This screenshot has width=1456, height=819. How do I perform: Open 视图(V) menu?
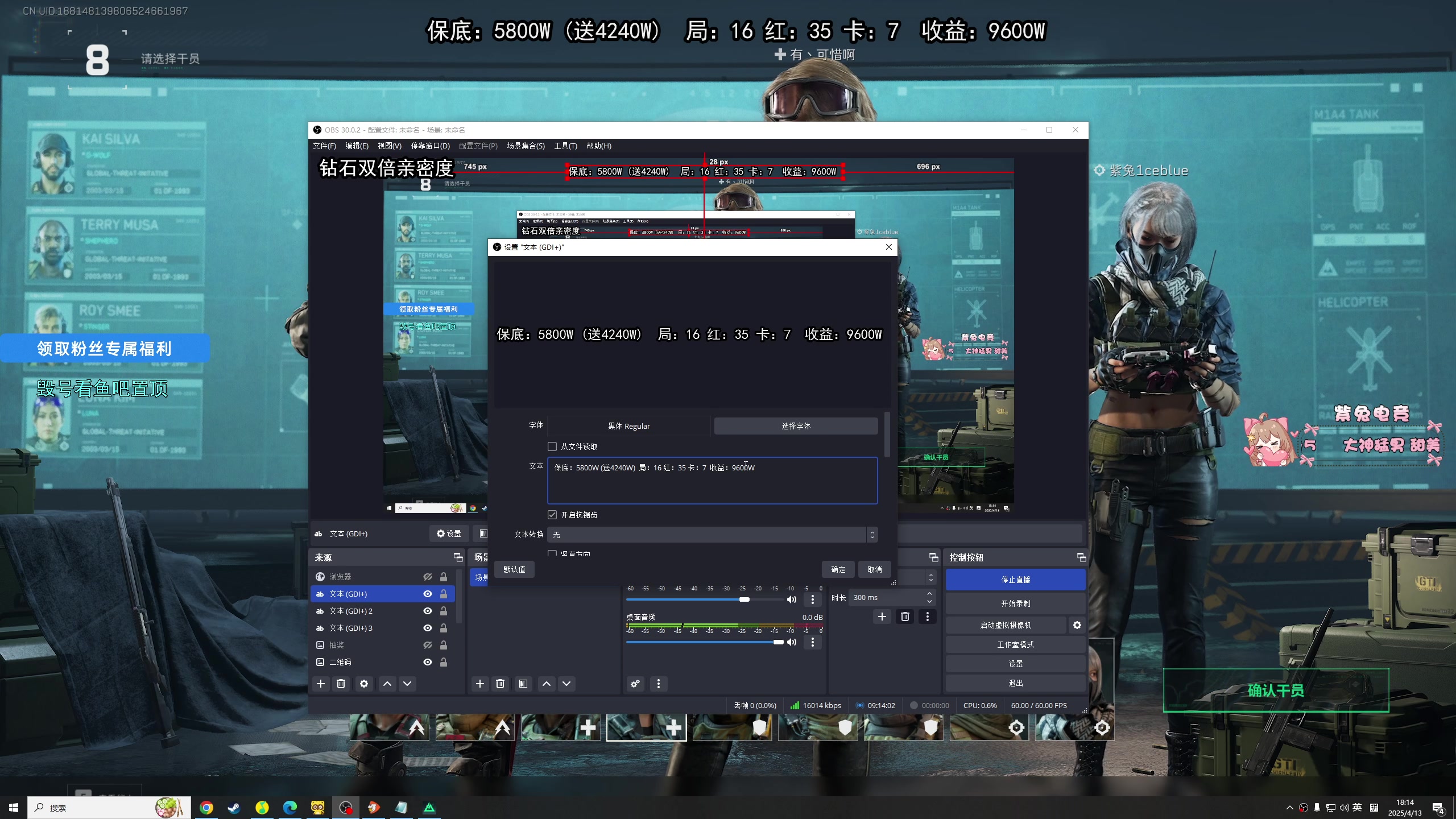(390, 146)
